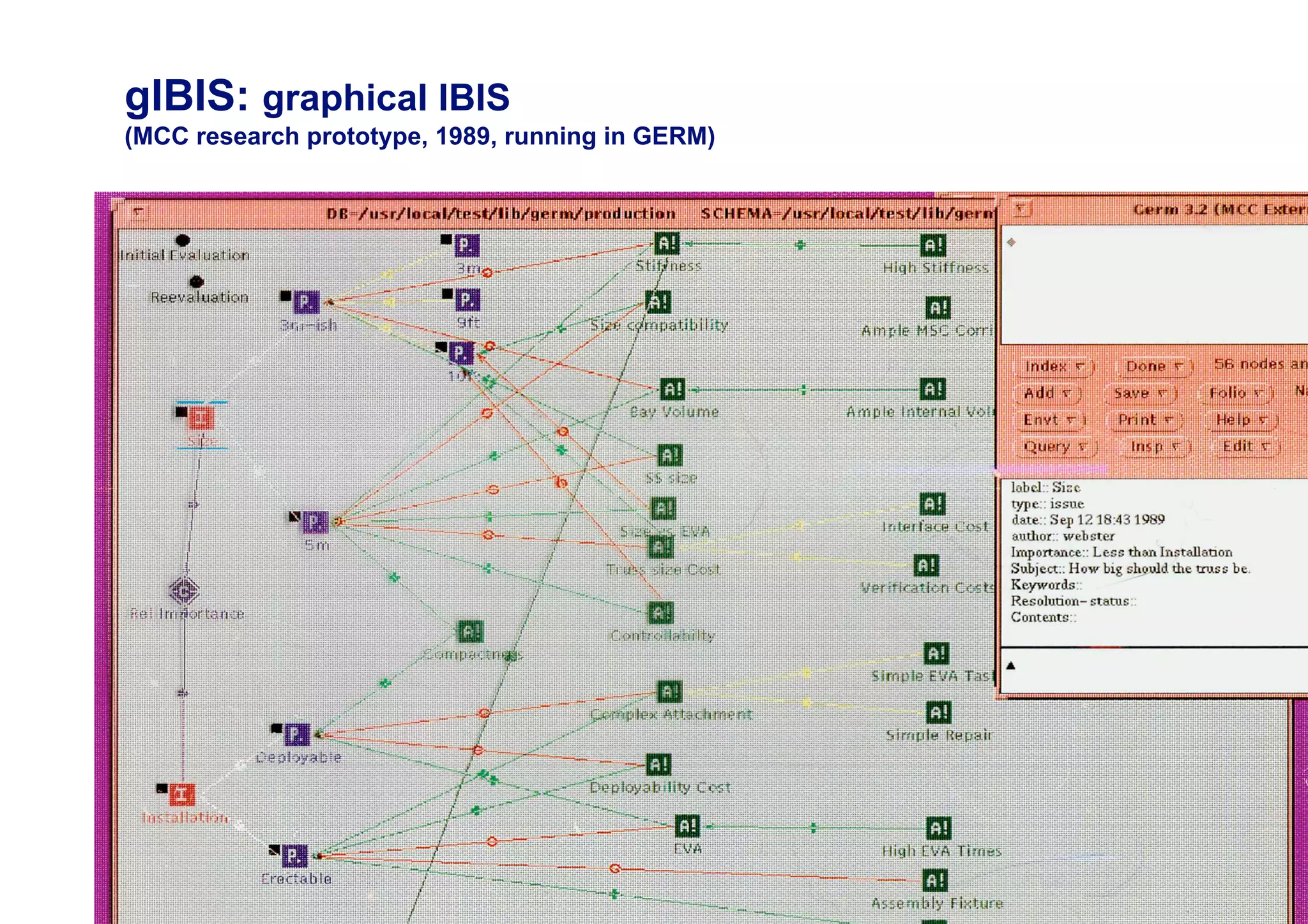Screen dimensions: 1308x924
Task: Open the Folio dropdown menu
Action: (x=1236, y=393)
